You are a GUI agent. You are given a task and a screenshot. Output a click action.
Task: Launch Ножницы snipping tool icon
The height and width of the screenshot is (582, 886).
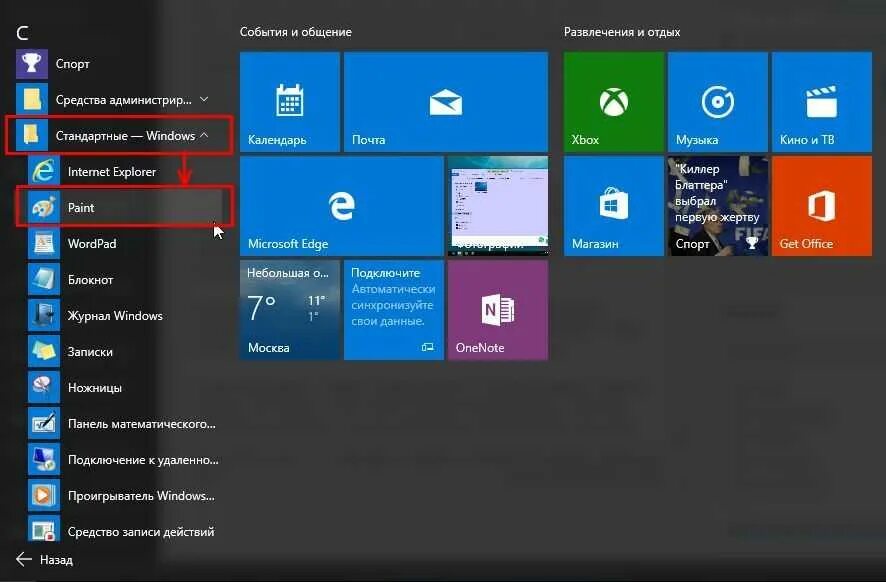click(44, 388)
